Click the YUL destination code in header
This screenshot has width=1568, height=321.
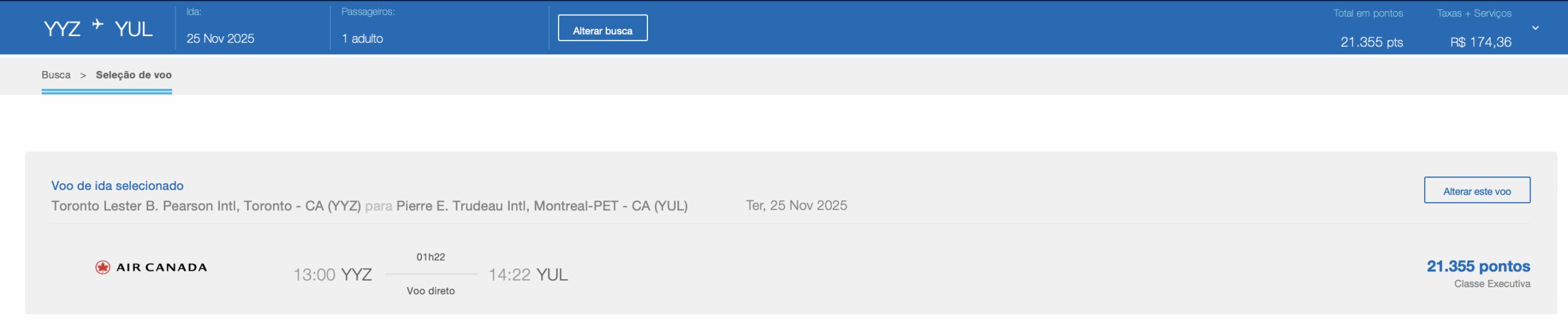pyautogui.click(x=134, y=29)
